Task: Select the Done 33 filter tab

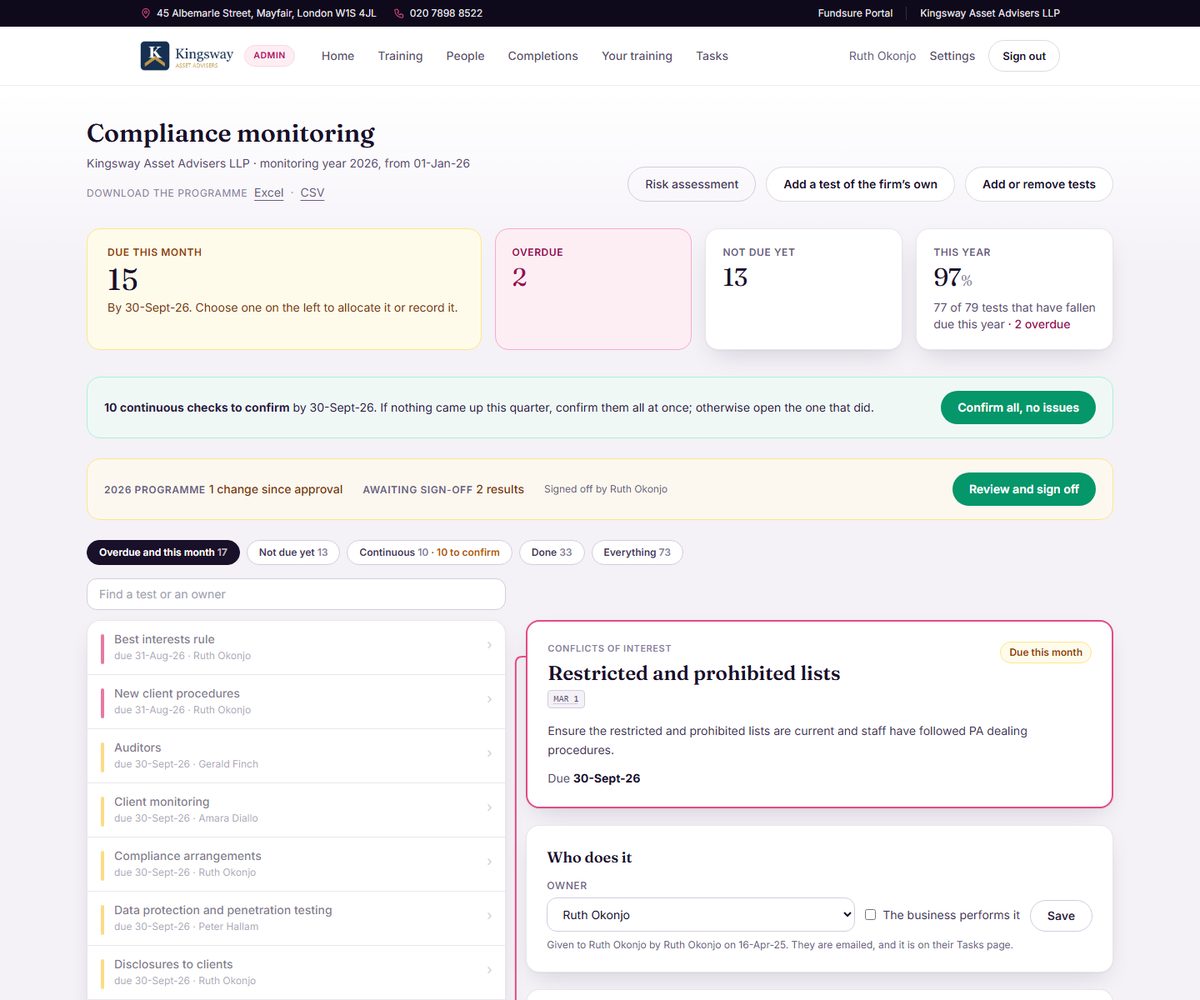Action: point(552,552)
